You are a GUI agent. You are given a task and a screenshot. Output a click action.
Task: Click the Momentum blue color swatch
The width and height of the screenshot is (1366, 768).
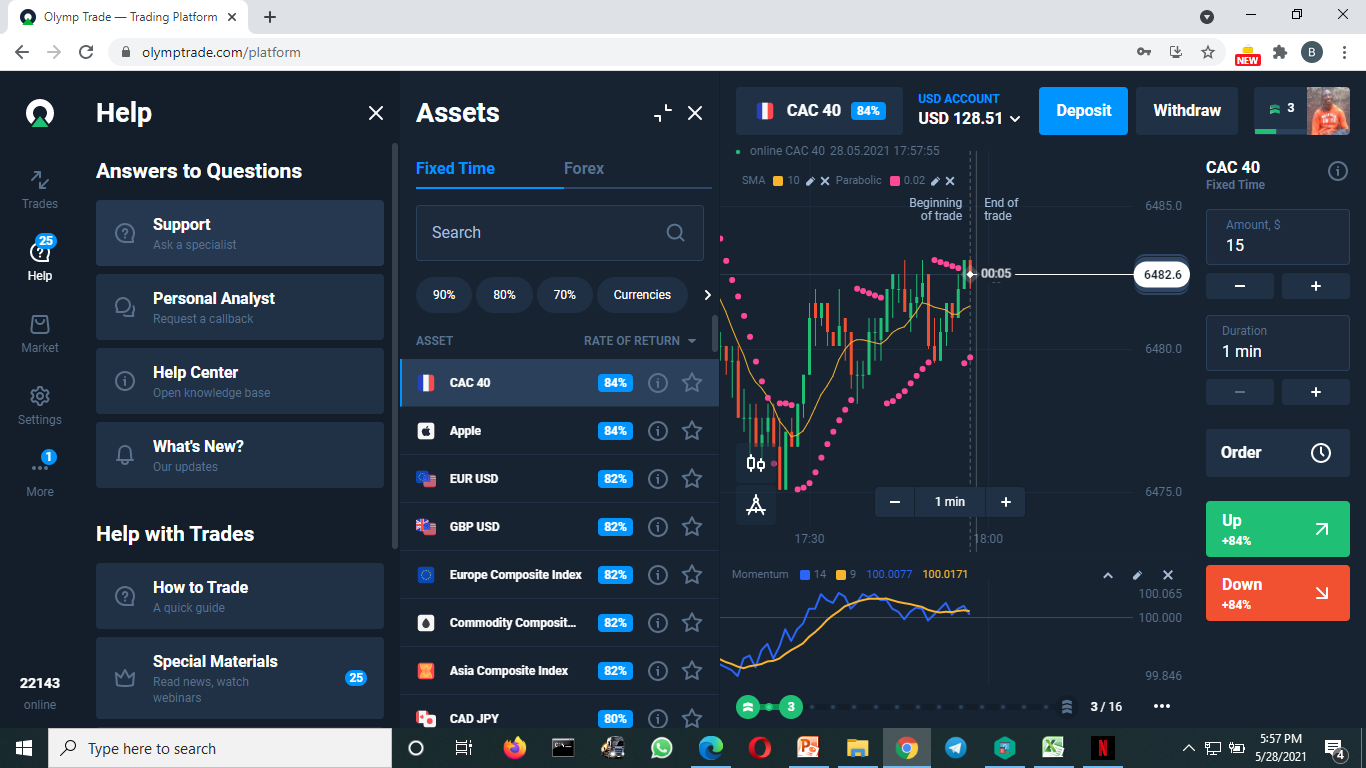coord(805,575)
